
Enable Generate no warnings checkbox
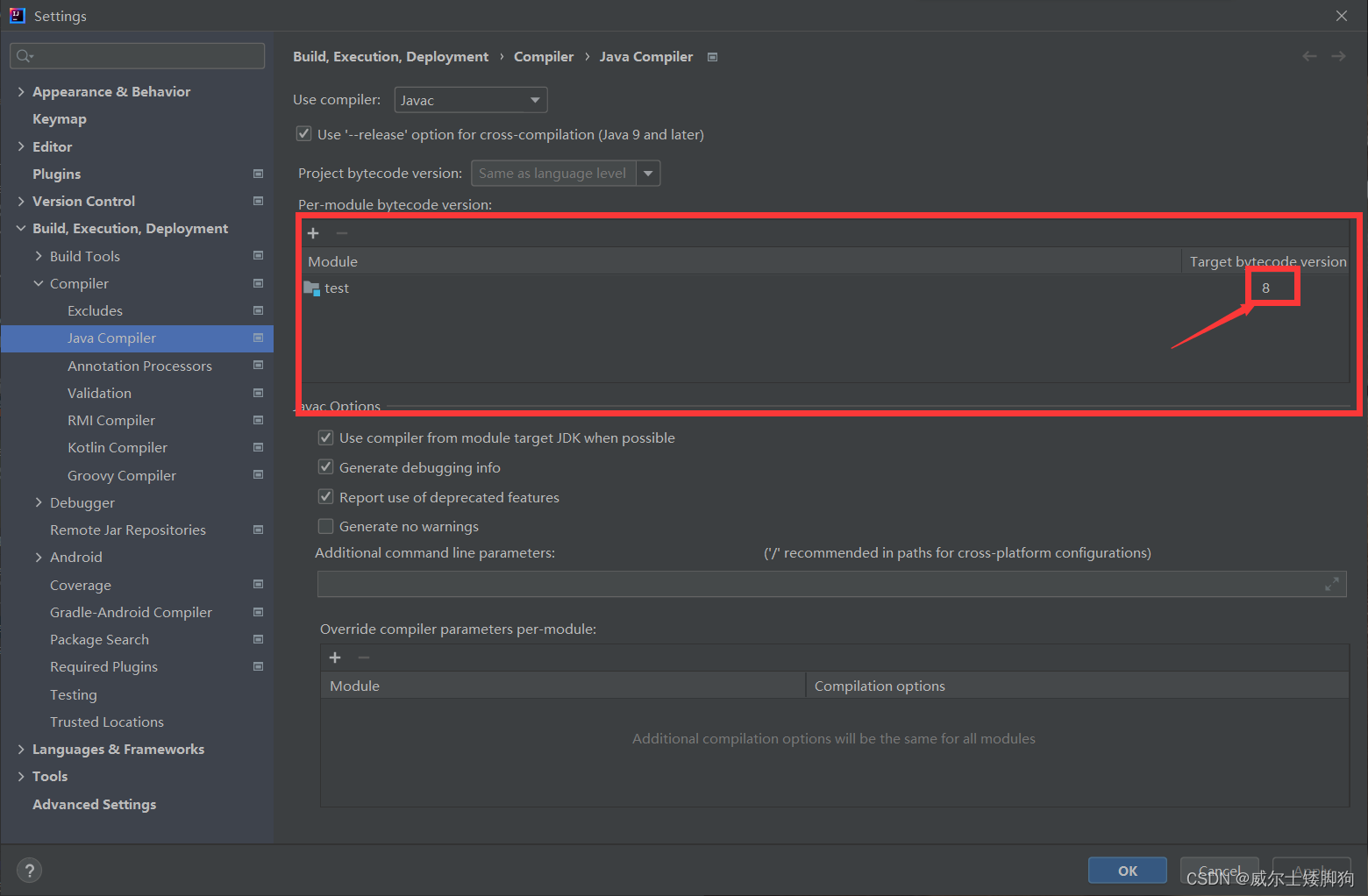(325, 526)
